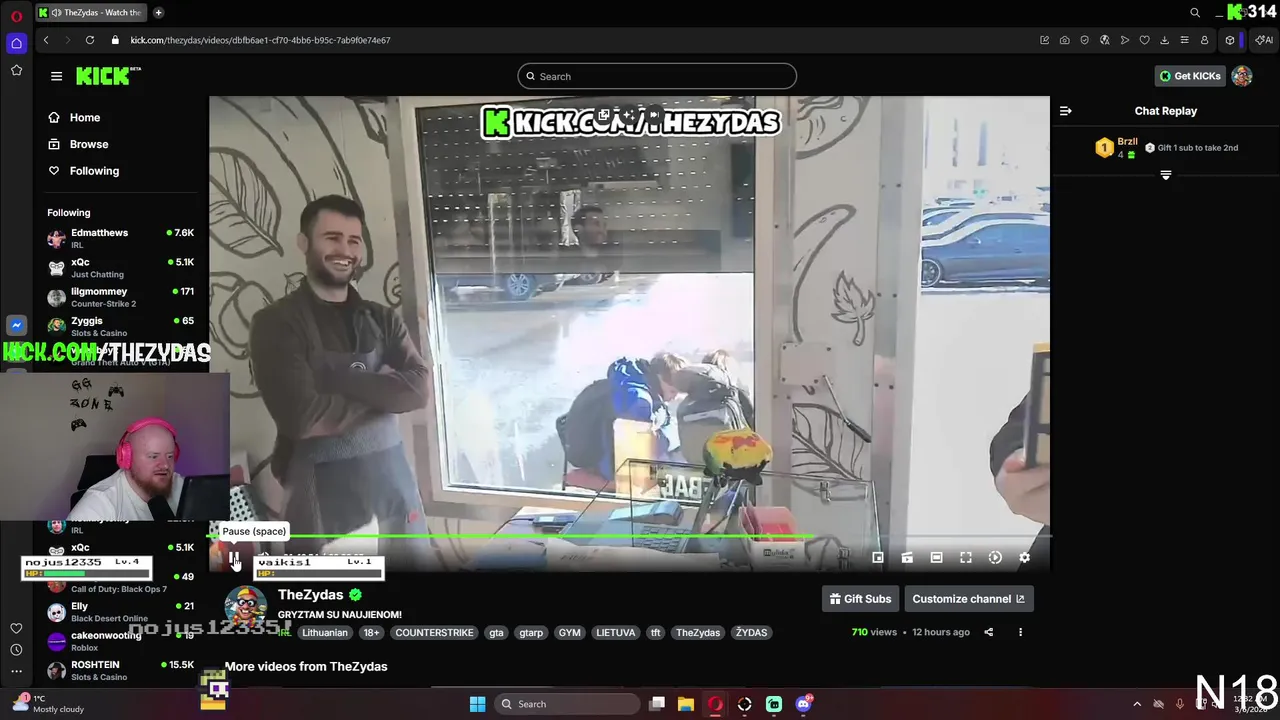This screenshot has width=1280, height=720.
Task: Open Zyggis Slots & Casino channel
Action: tap(120, 326)
